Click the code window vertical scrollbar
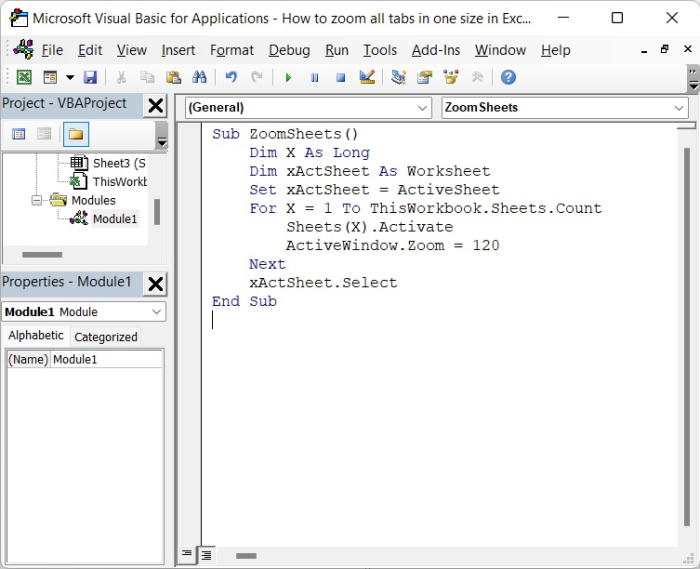This screenshot has width=700, height=569. tap(687, 337)
